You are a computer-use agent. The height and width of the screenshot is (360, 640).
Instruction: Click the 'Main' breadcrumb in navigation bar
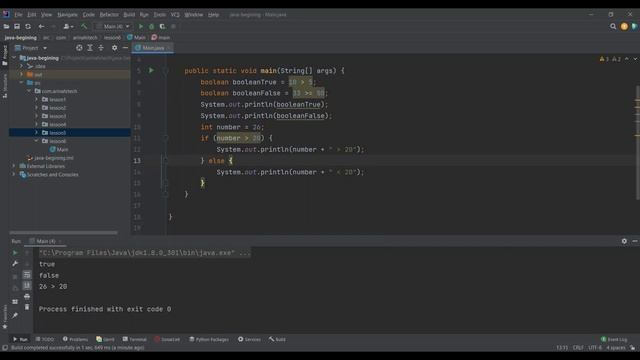tap(136, 38)
